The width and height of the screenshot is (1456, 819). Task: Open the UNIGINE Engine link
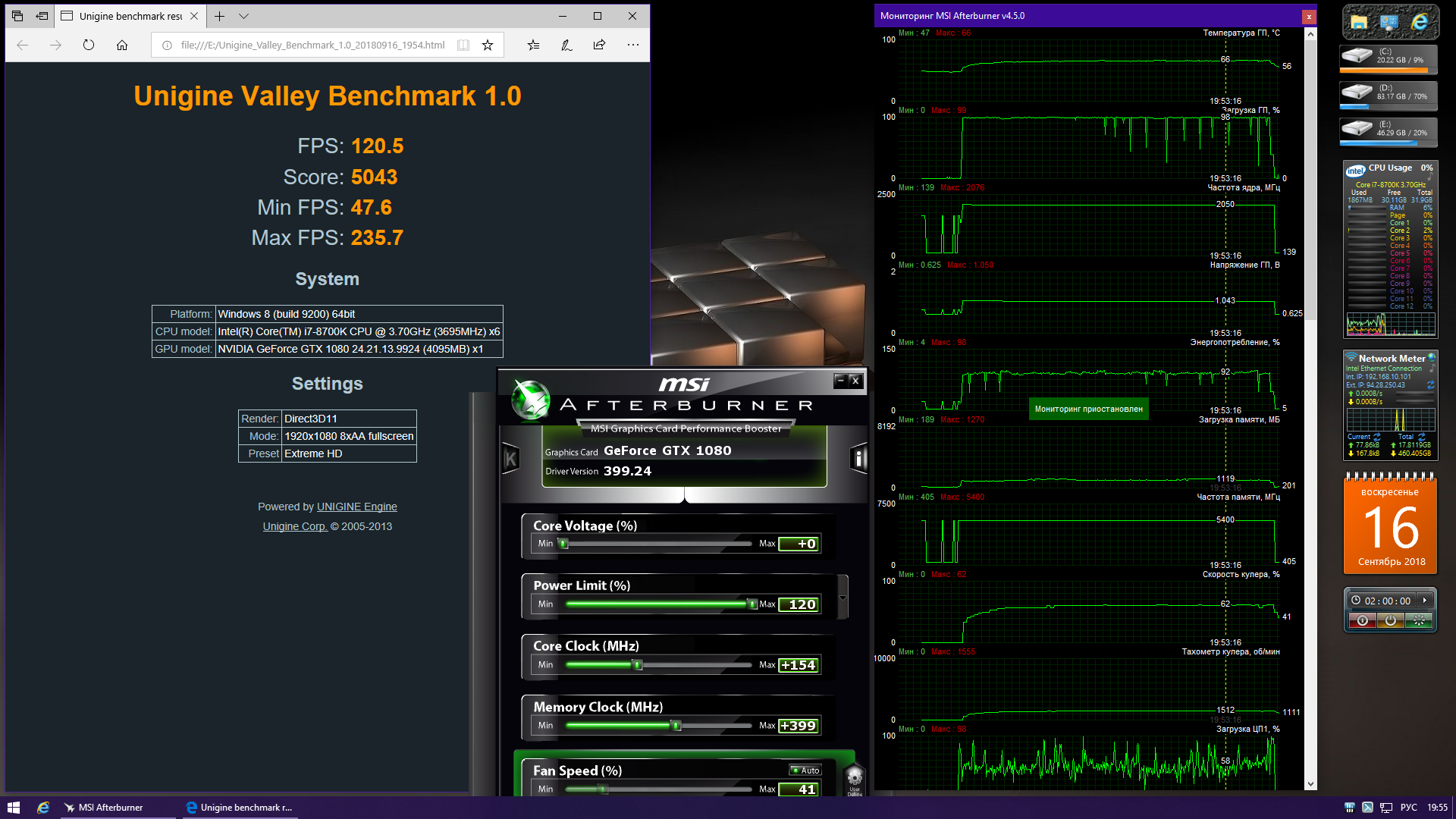click(x=356, y=507)
